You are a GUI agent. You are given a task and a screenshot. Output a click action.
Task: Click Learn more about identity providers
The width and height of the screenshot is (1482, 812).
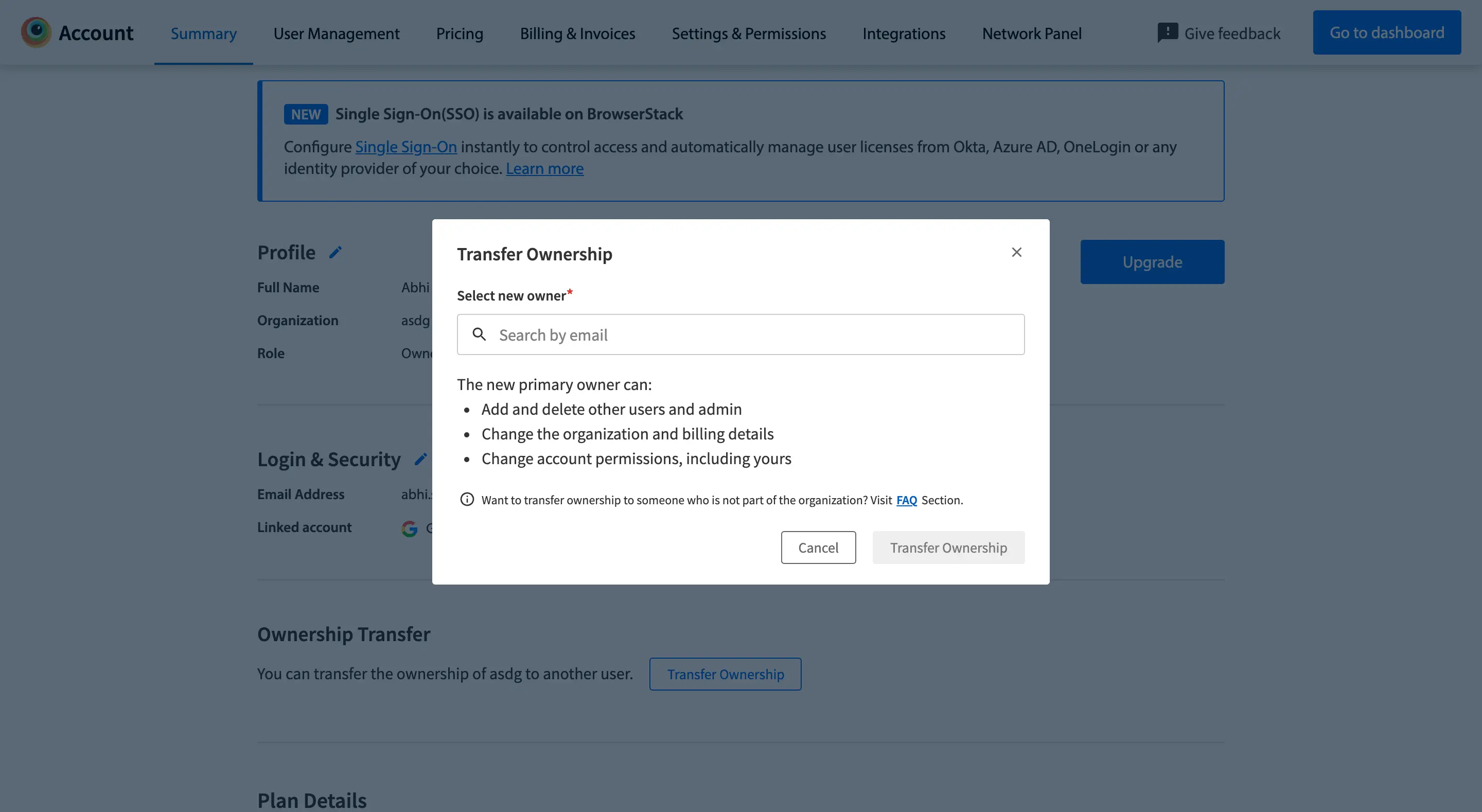click(544, 168)
